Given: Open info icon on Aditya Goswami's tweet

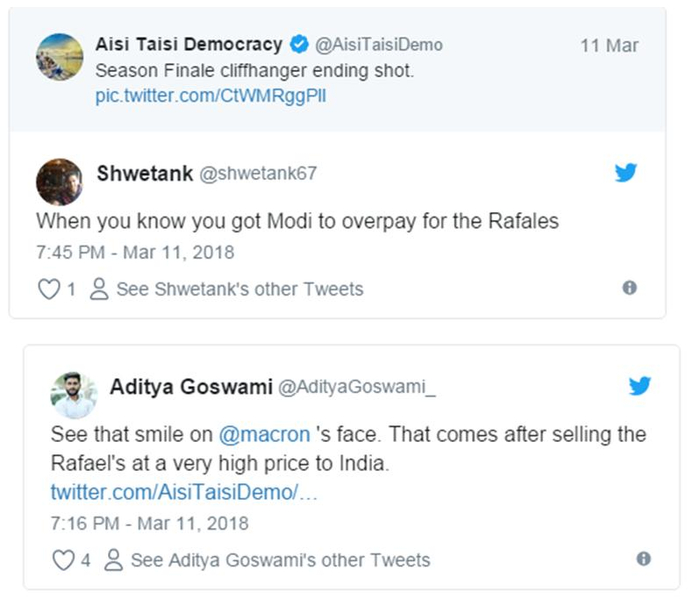Looking at the screenshot, I should point(644,558).
